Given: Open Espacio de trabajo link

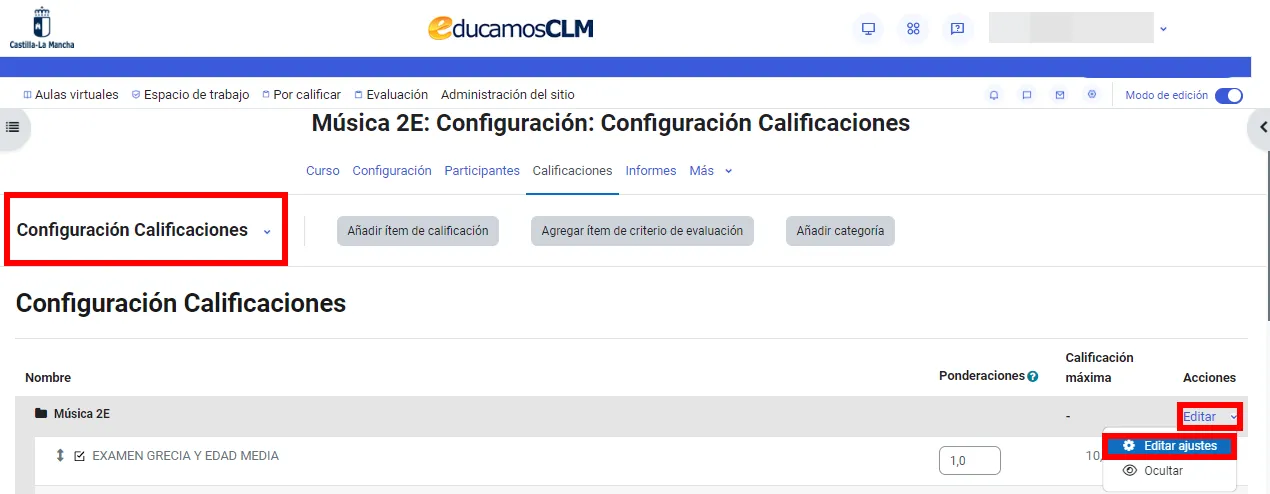Looking at the screenshot, I should pos(190,95).
